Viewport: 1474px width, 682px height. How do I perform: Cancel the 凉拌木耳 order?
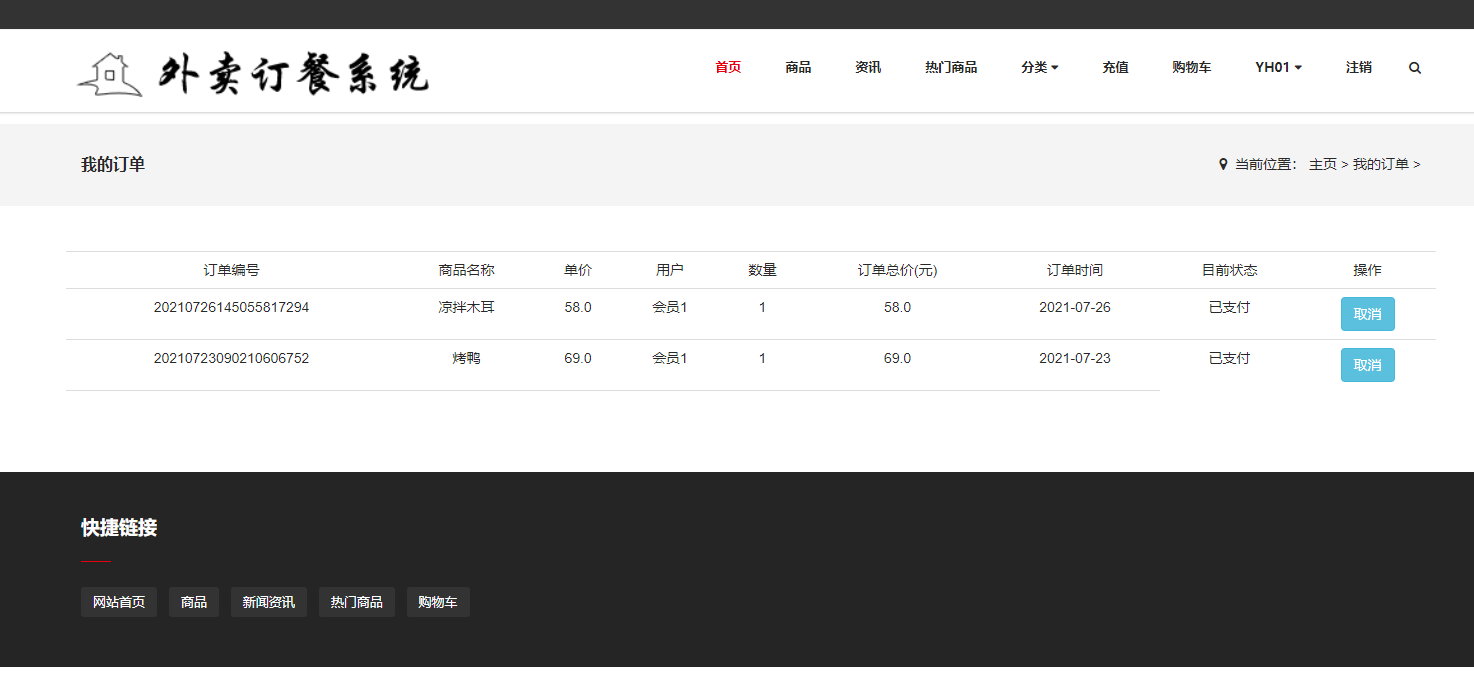(1367, 314)
